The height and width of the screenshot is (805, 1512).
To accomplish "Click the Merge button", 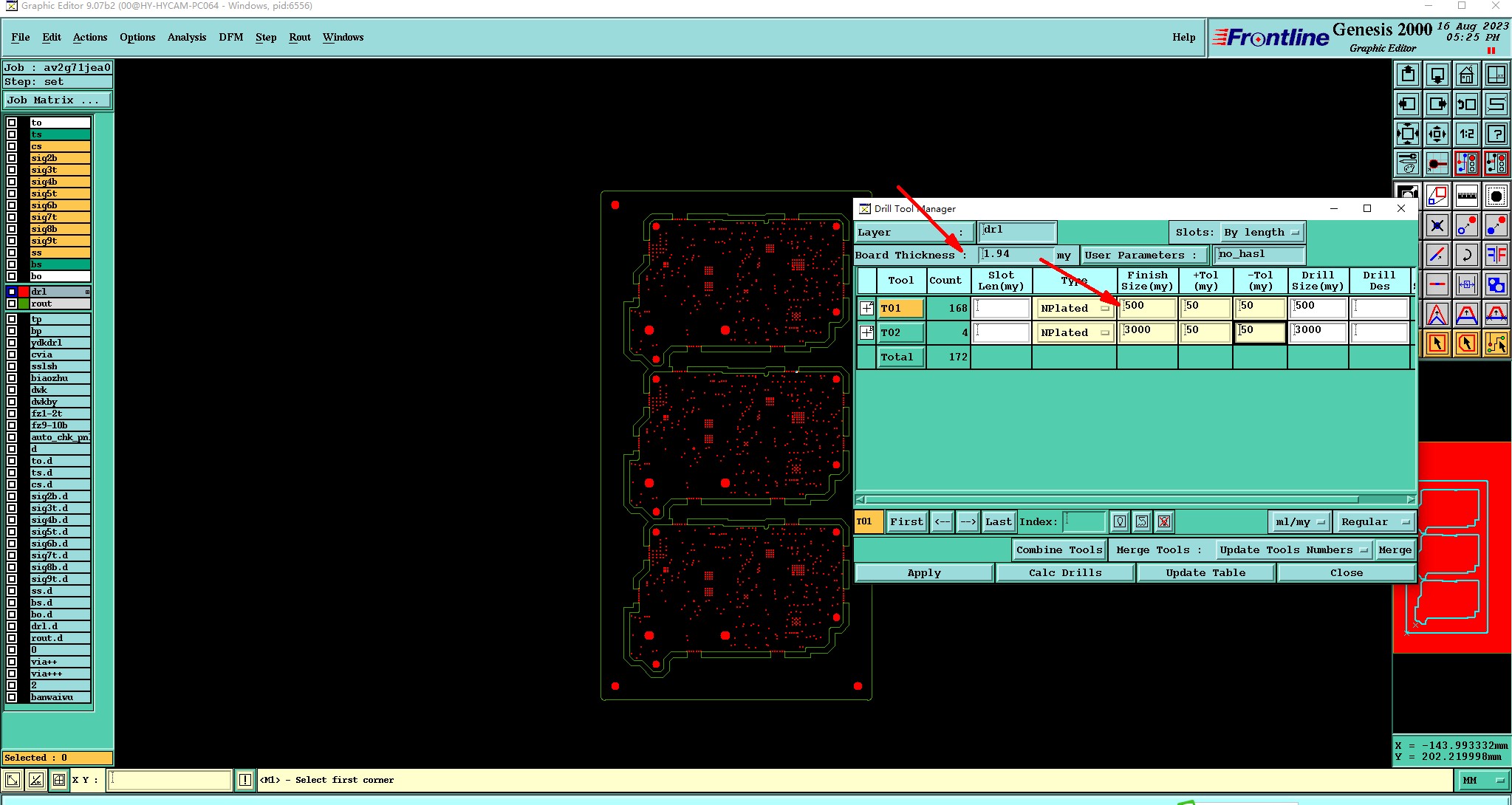I will click(1395, 549).
